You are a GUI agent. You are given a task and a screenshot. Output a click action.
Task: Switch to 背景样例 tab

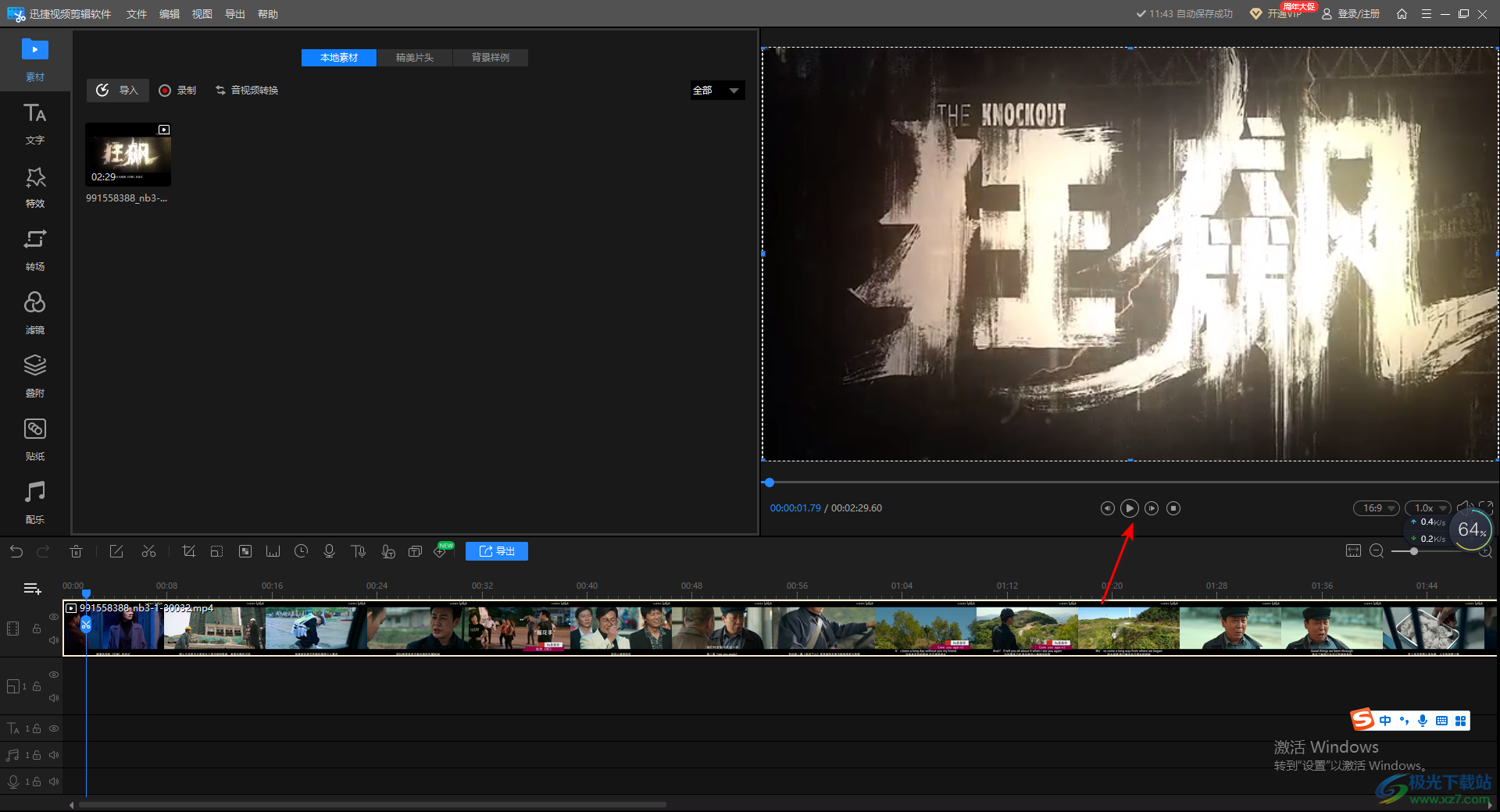click(x=491, y=58)
